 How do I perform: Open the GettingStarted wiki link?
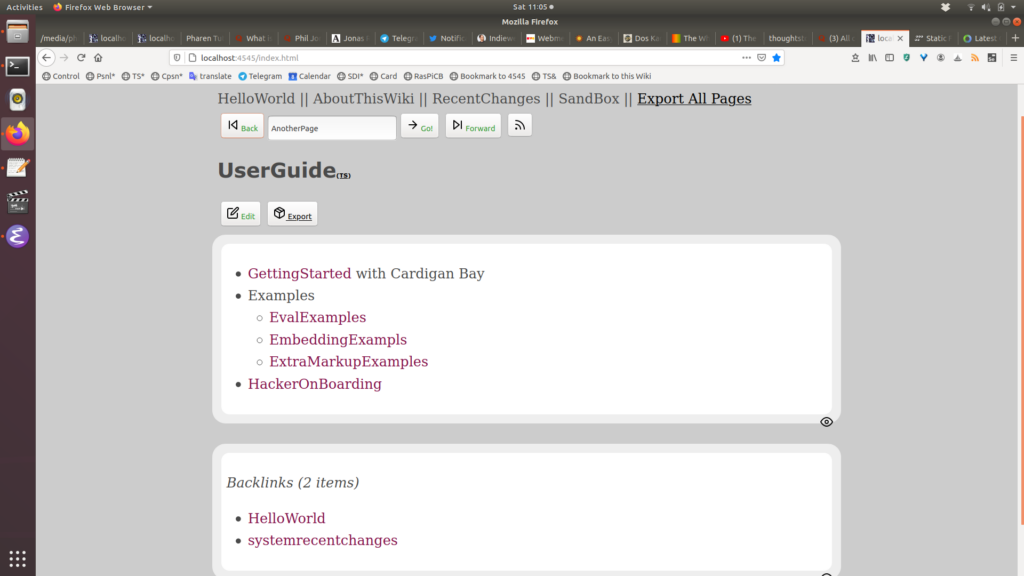299,274
